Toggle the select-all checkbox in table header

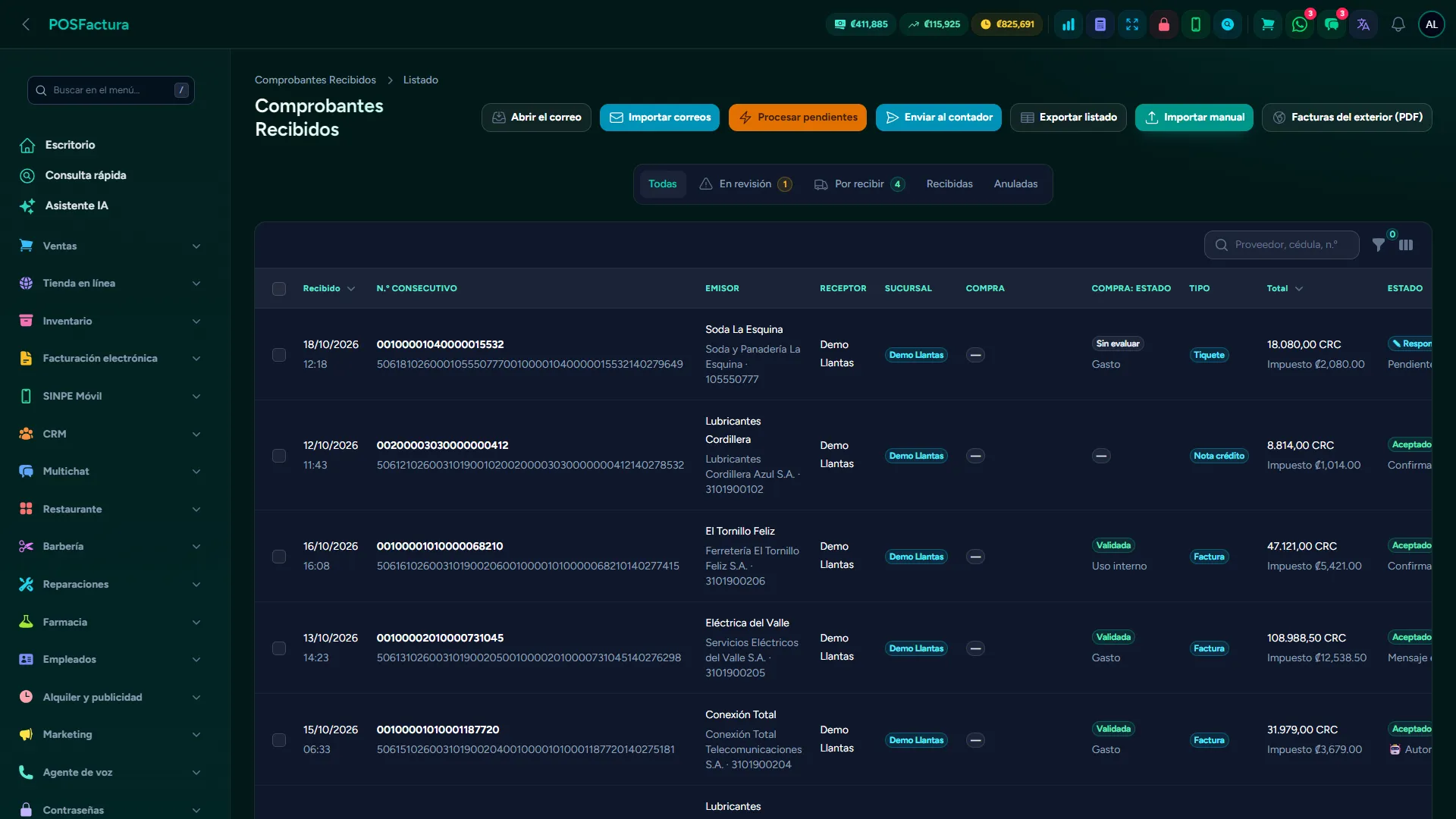point(279,289)
